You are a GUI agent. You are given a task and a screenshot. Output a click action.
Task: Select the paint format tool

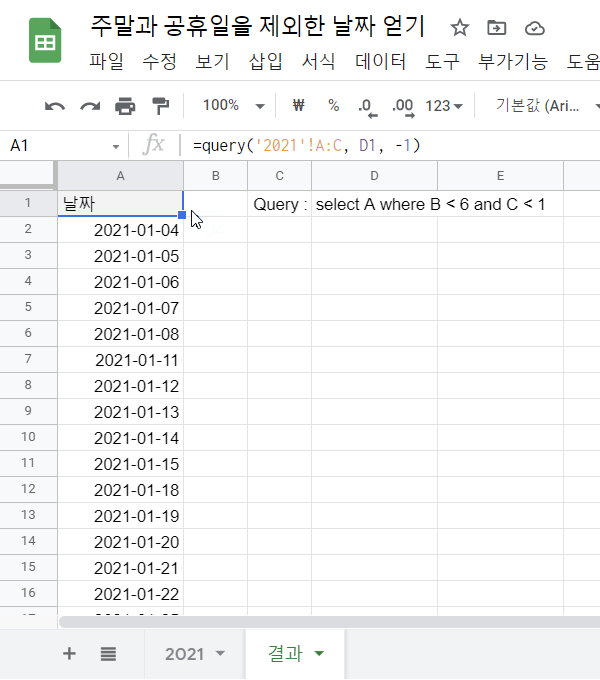(x=160, y=106)
